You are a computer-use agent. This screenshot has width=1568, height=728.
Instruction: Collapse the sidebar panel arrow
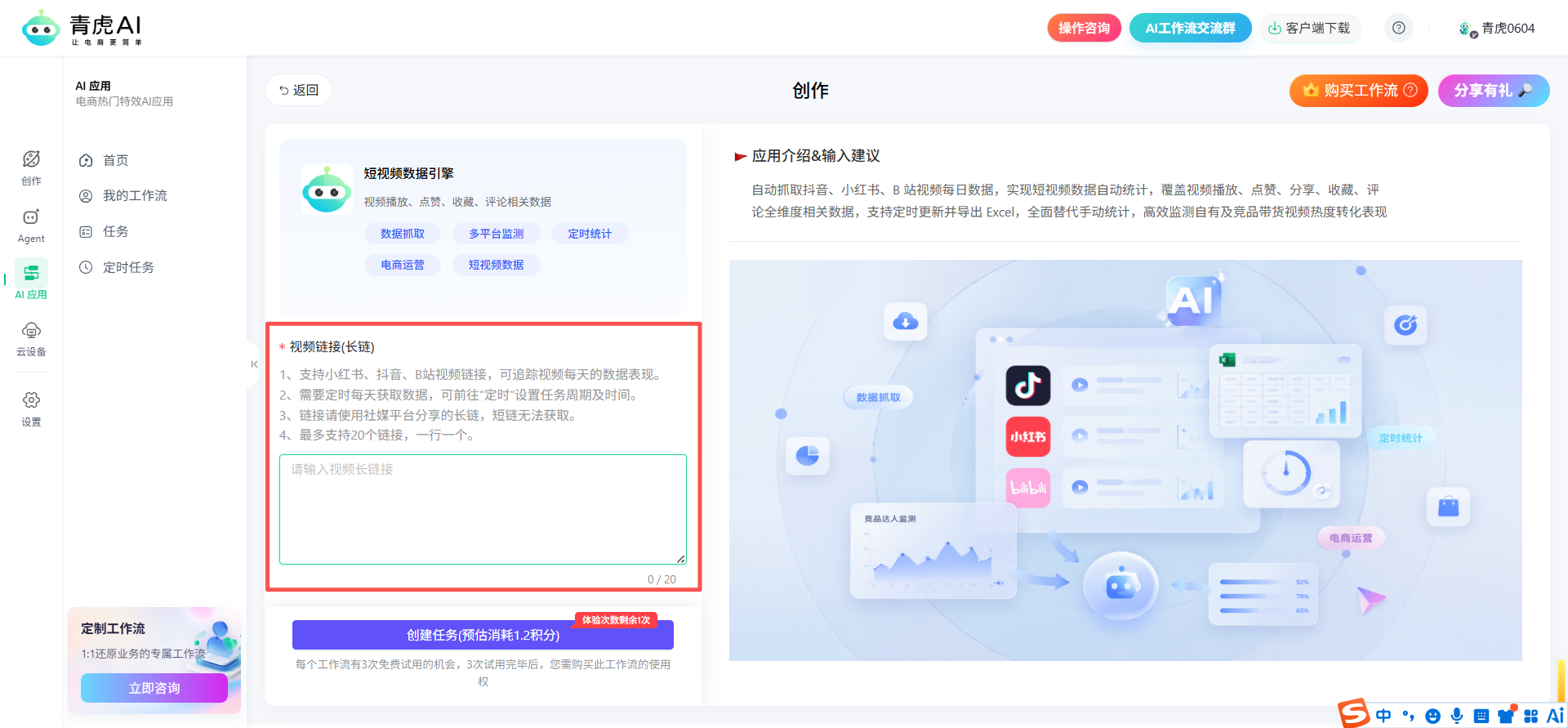[254, 364]
